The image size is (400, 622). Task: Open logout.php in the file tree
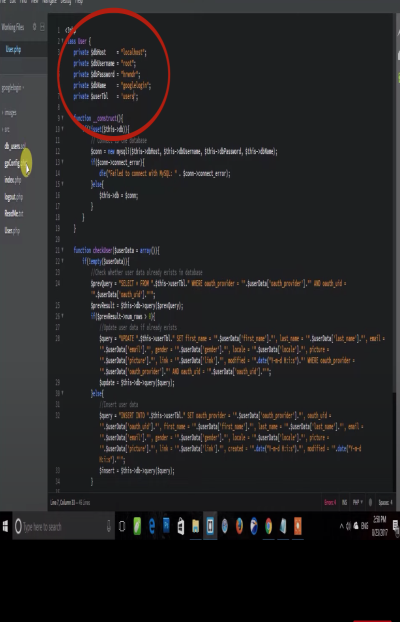(13, 197)
